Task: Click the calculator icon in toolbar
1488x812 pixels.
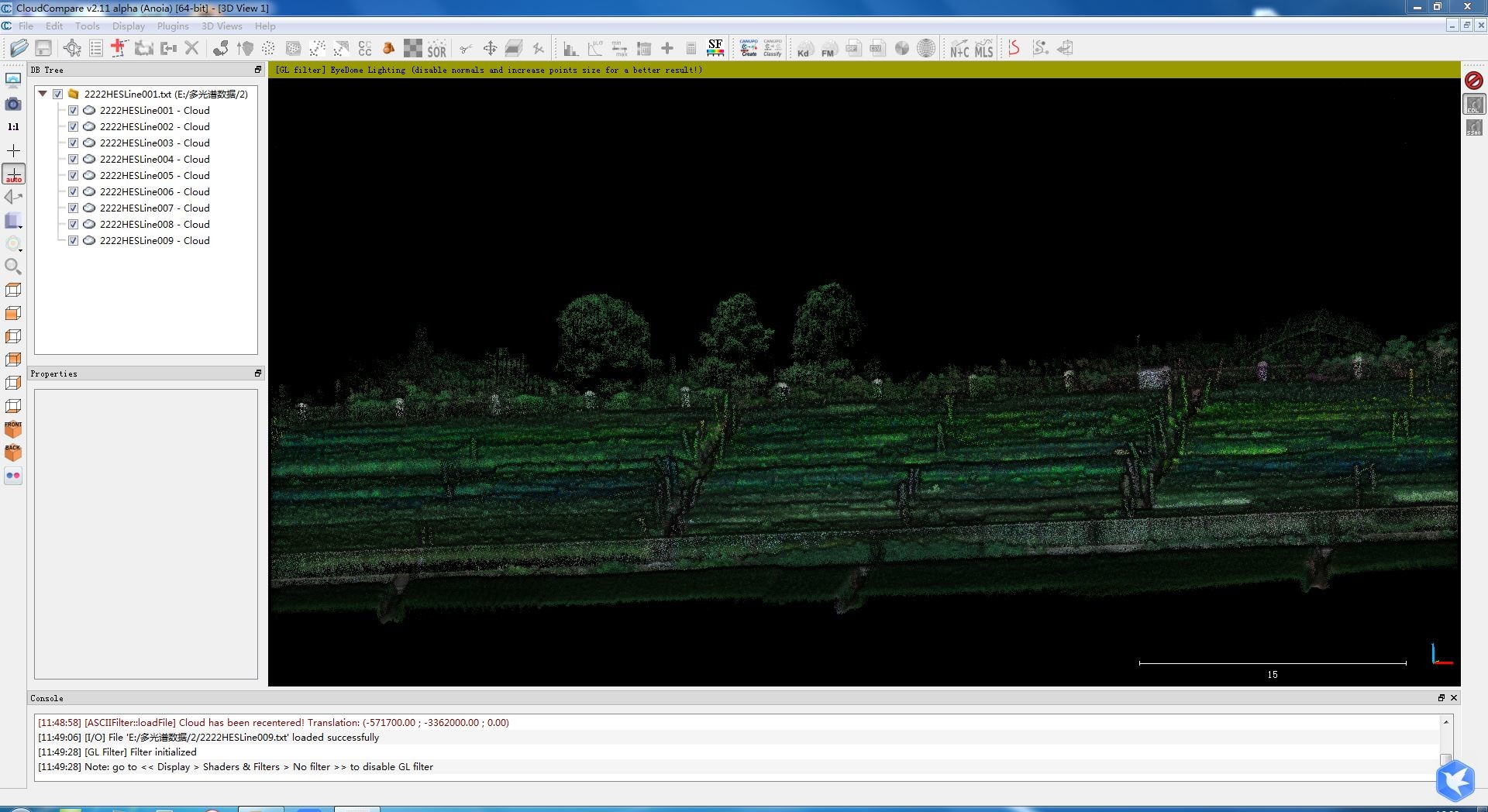Action: coord(691,48)
